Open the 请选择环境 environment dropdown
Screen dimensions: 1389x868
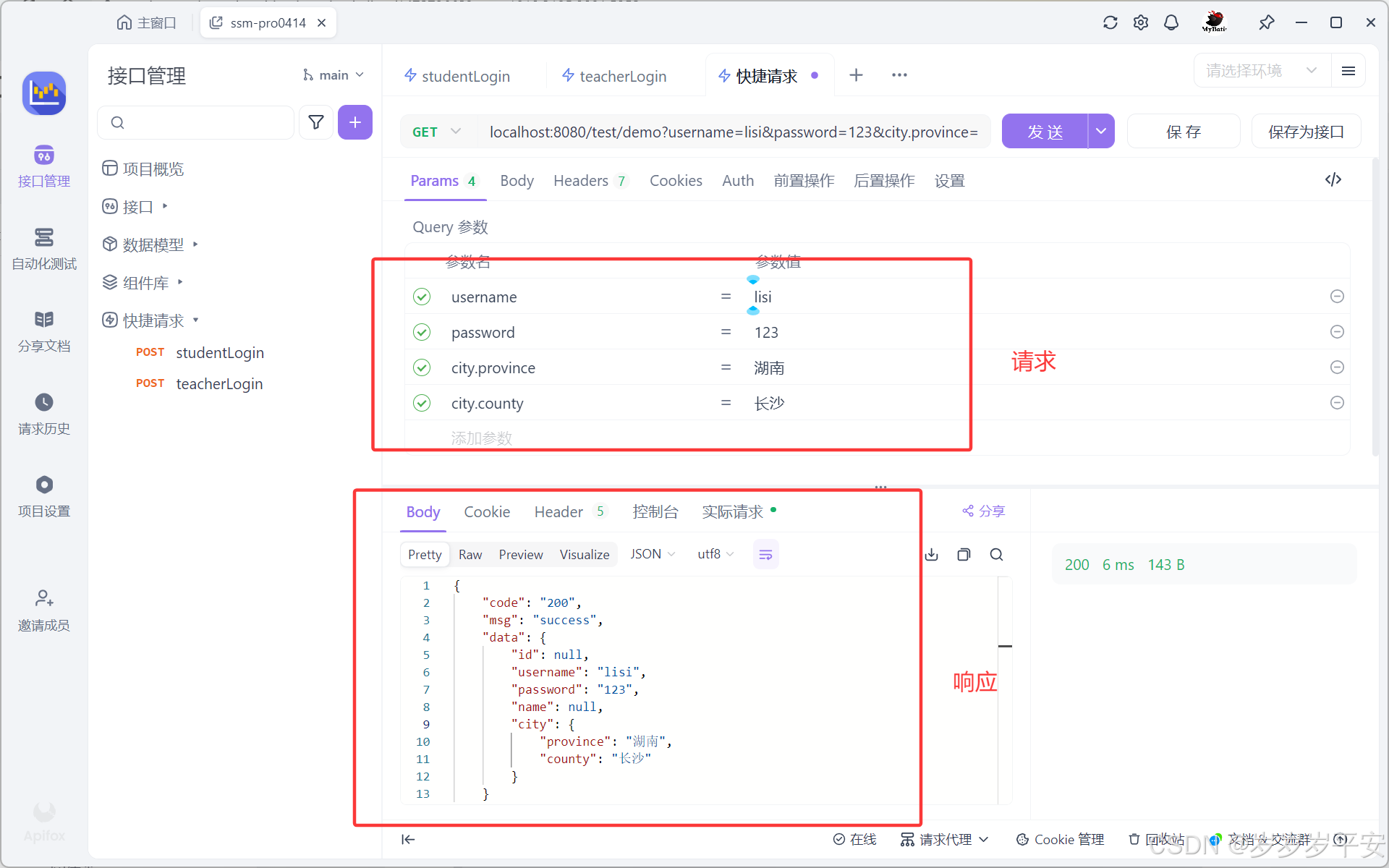click(1260, 71)
